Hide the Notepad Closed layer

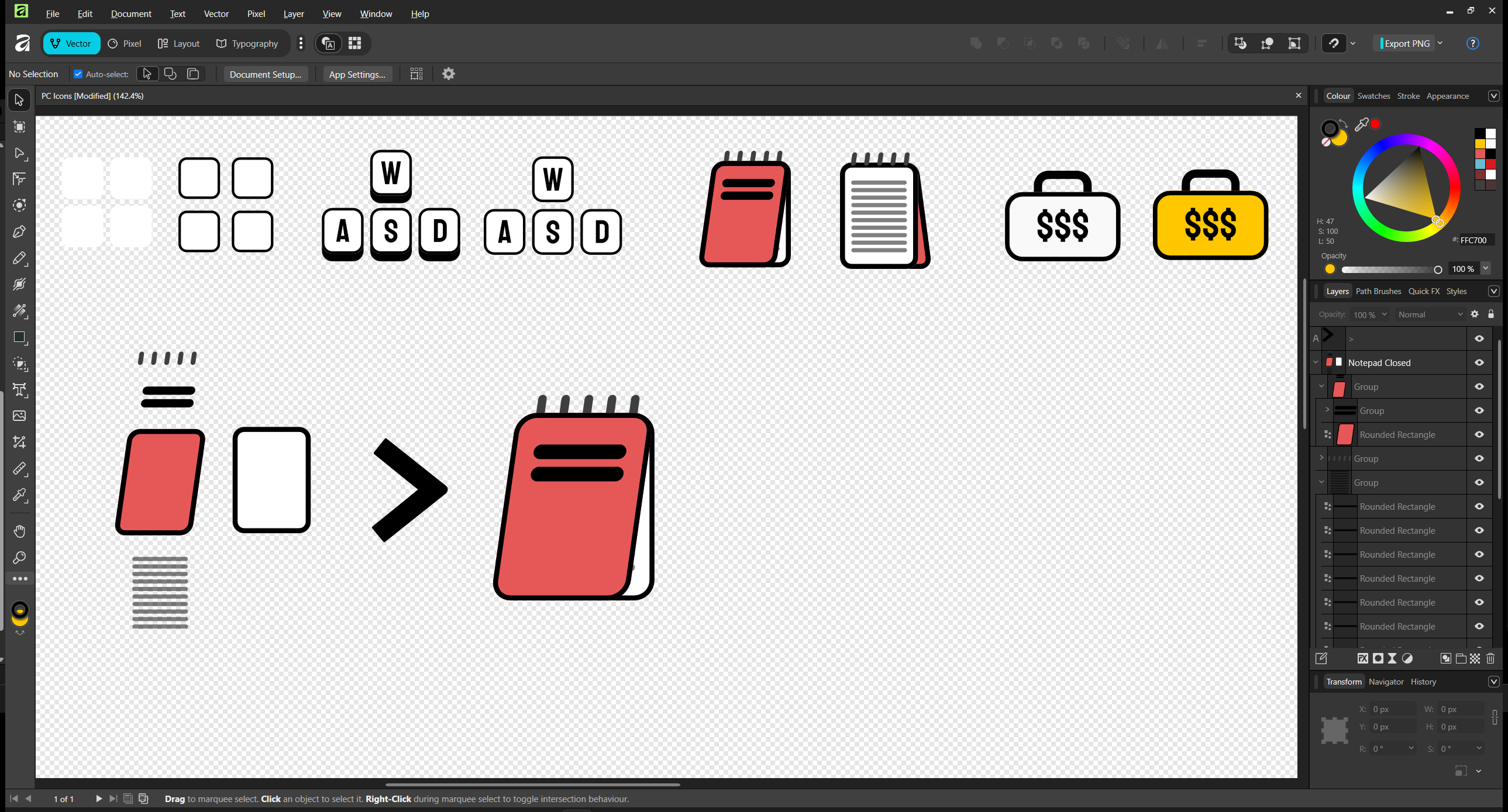pos(1479,362)
